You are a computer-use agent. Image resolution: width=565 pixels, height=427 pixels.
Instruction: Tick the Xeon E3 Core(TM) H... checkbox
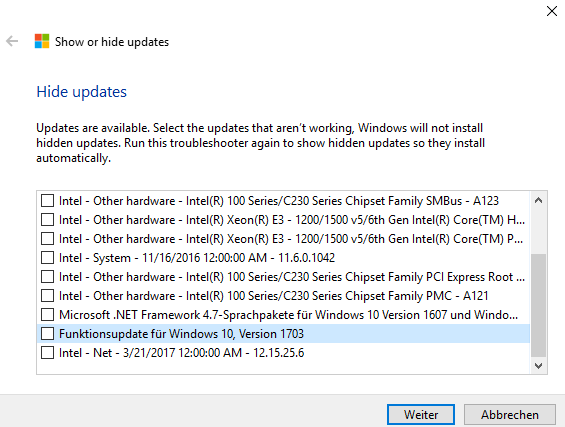pyautogui.click(x=47, y=220)
